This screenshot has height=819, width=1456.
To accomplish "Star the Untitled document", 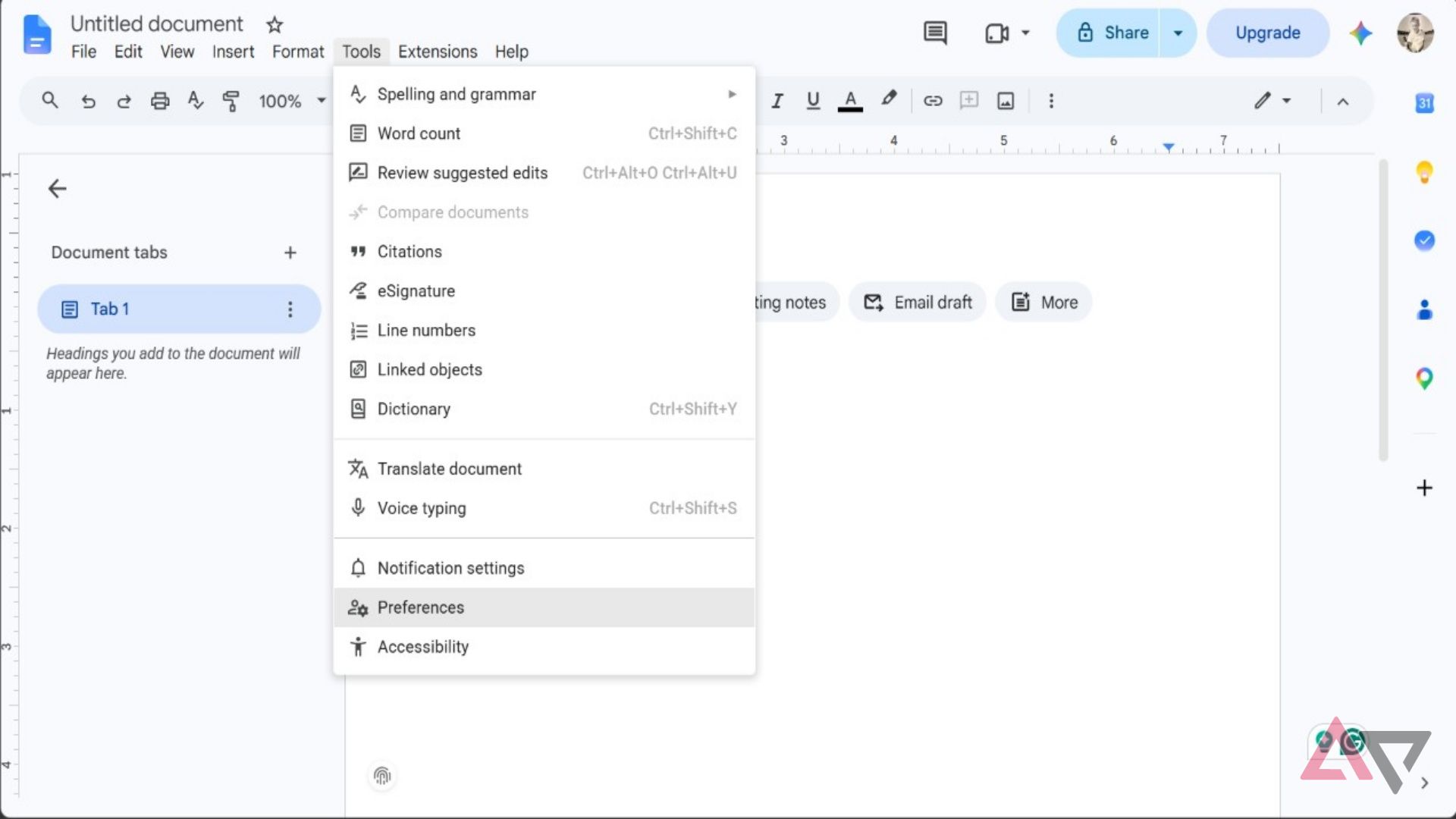I will (275, 25).
